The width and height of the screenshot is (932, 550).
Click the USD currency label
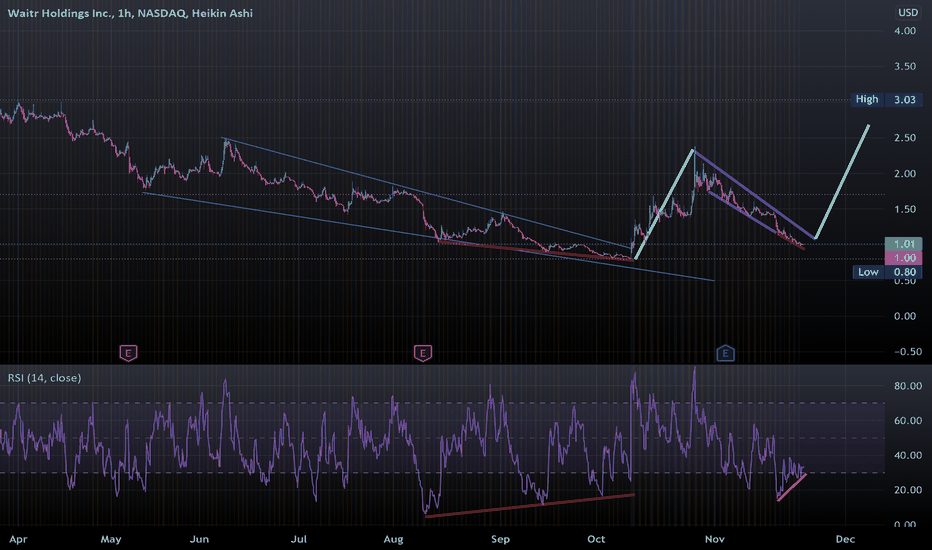[908, 12]
